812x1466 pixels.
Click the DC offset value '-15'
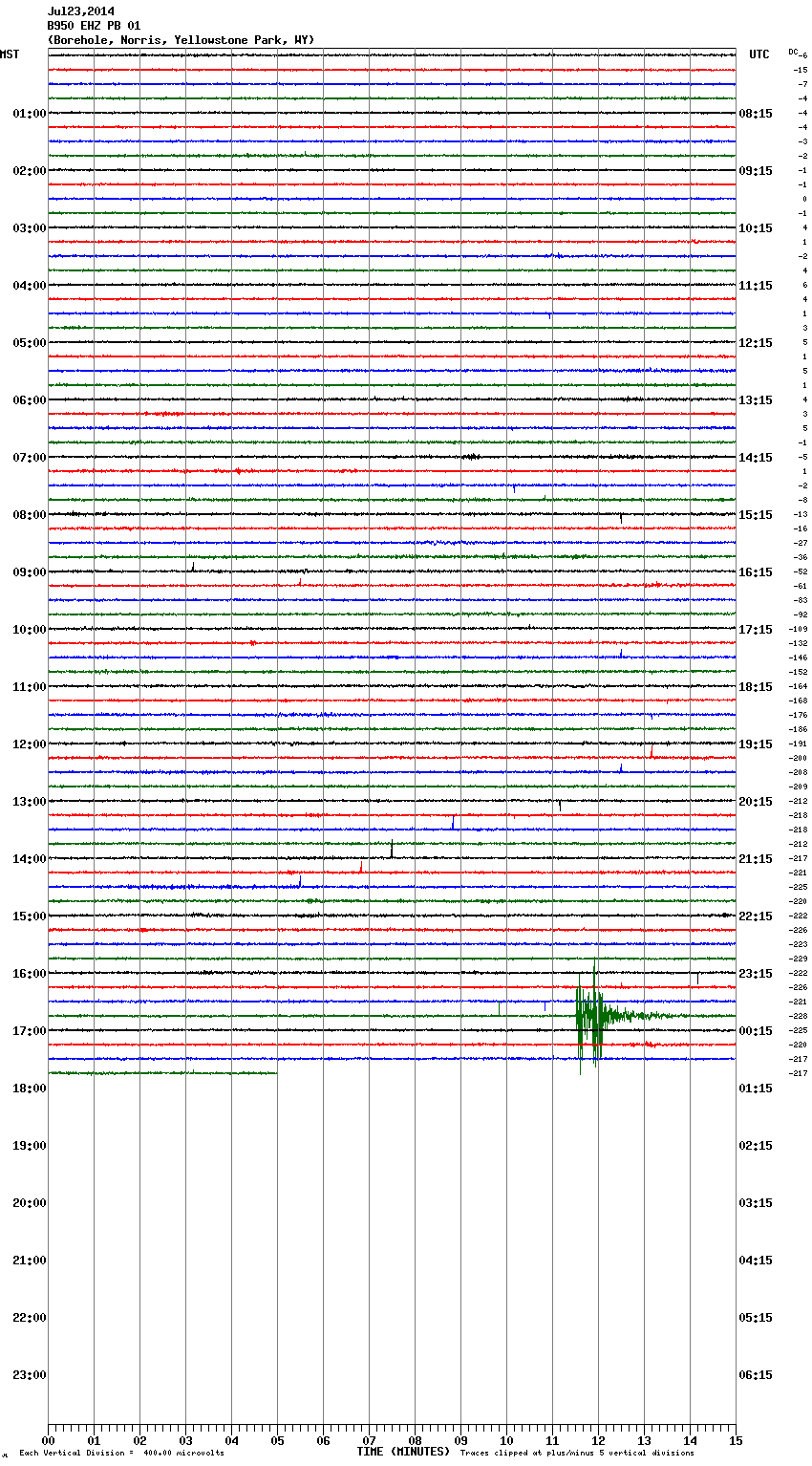pyautogui.click(x=801, y=71)
